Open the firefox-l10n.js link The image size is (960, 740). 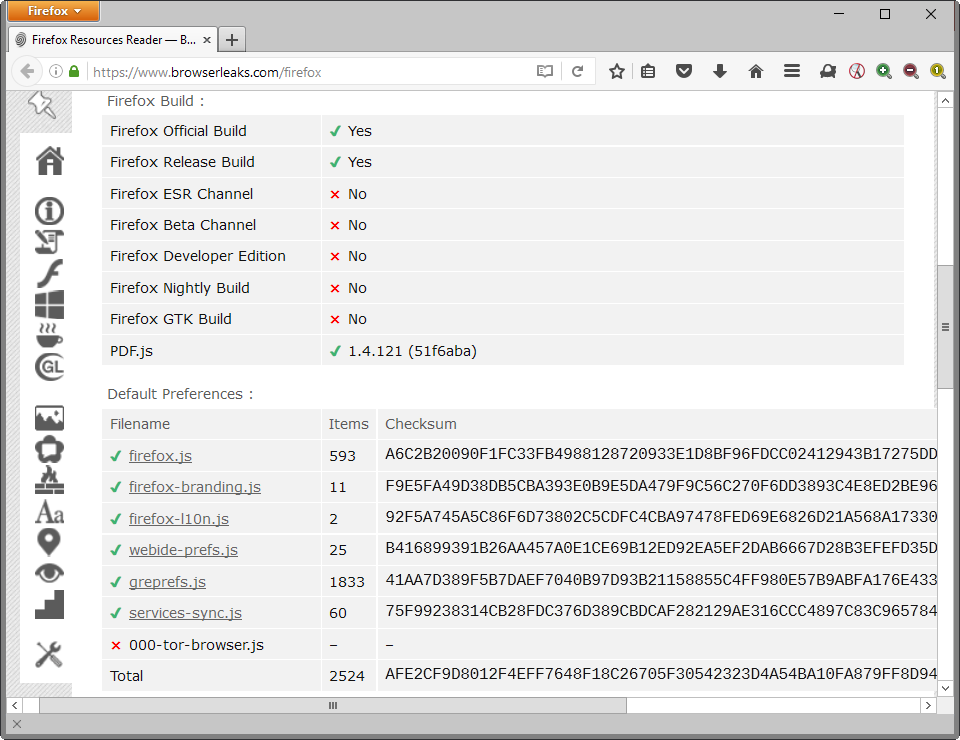[179, 519]
